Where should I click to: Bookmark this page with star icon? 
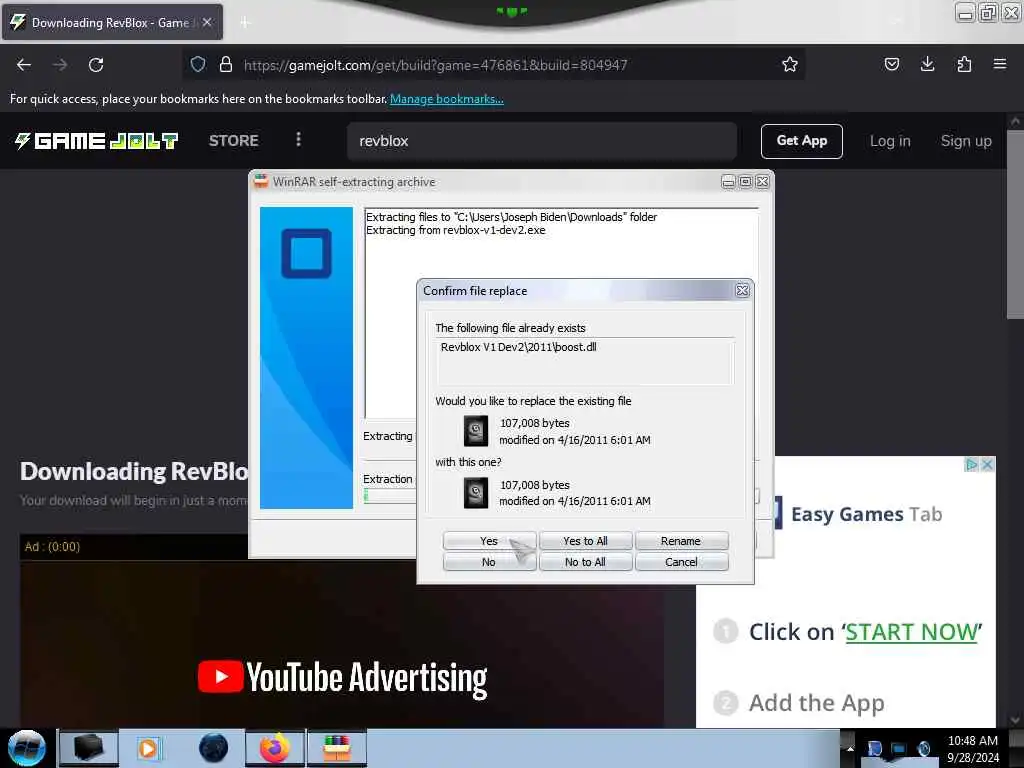click(790, 64)
